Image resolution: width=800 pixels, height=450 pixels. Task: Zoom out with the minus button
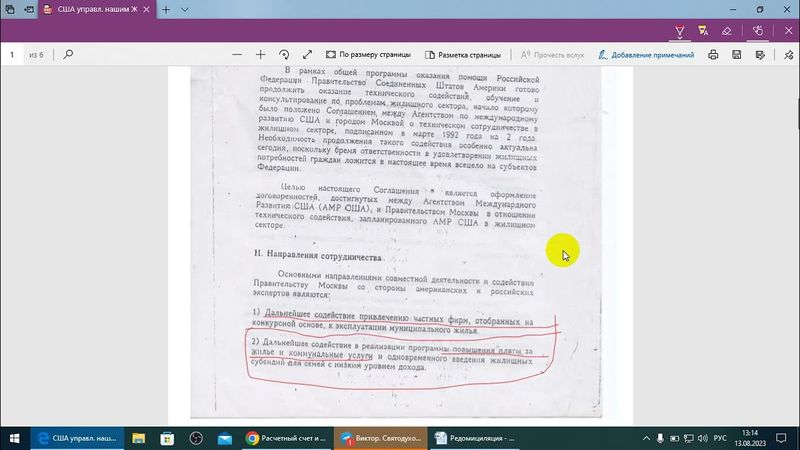coord(237,55)
